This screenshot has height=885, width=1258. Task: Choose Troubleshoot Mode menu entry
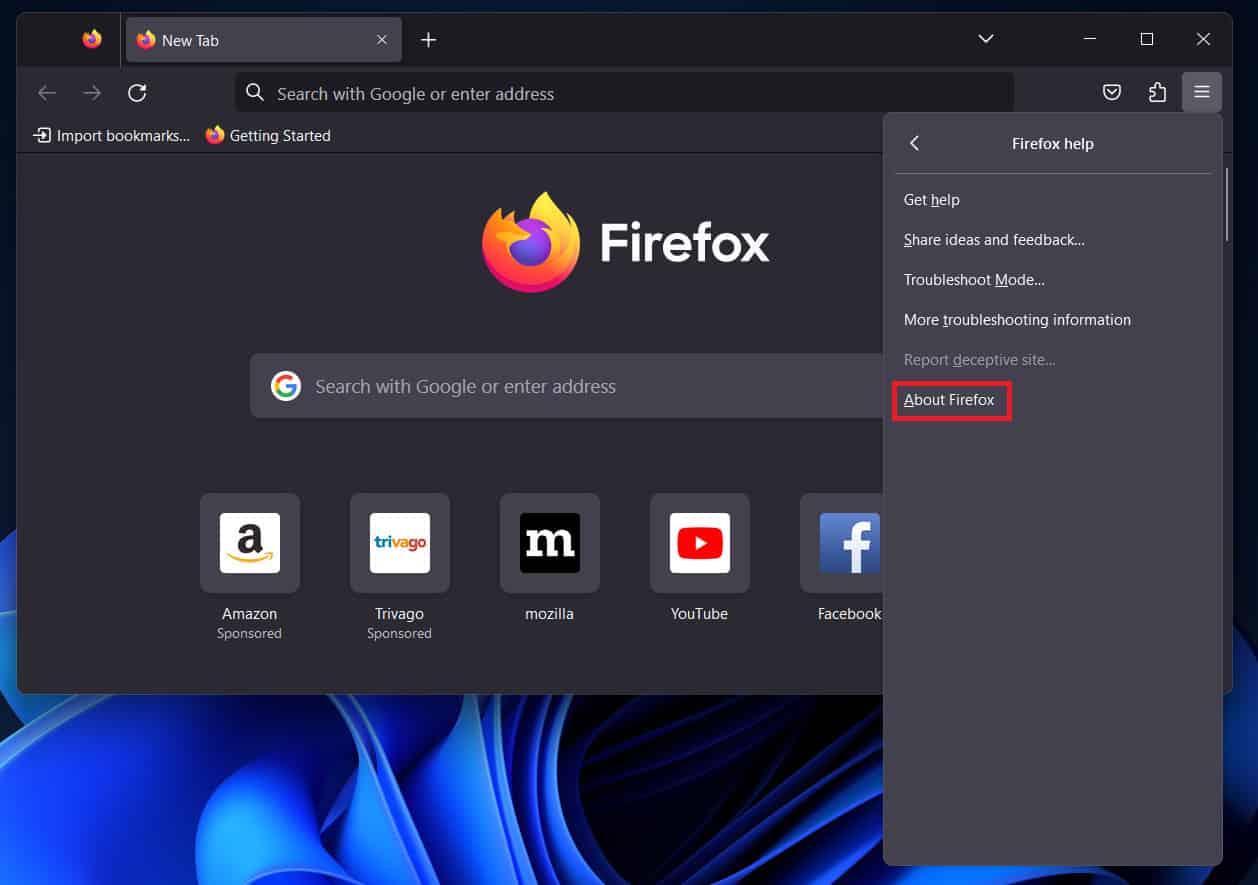click(x=973, y=280)
